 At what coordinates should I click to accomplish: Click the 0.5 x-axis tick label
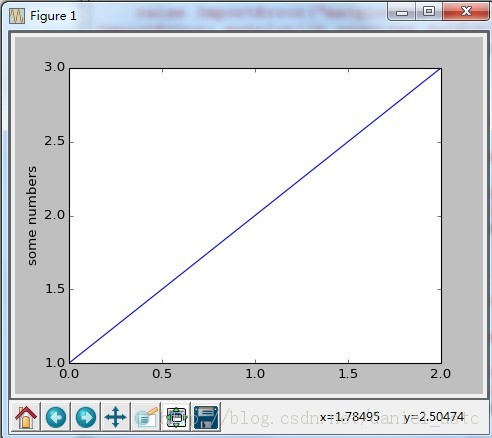(162, 374)
